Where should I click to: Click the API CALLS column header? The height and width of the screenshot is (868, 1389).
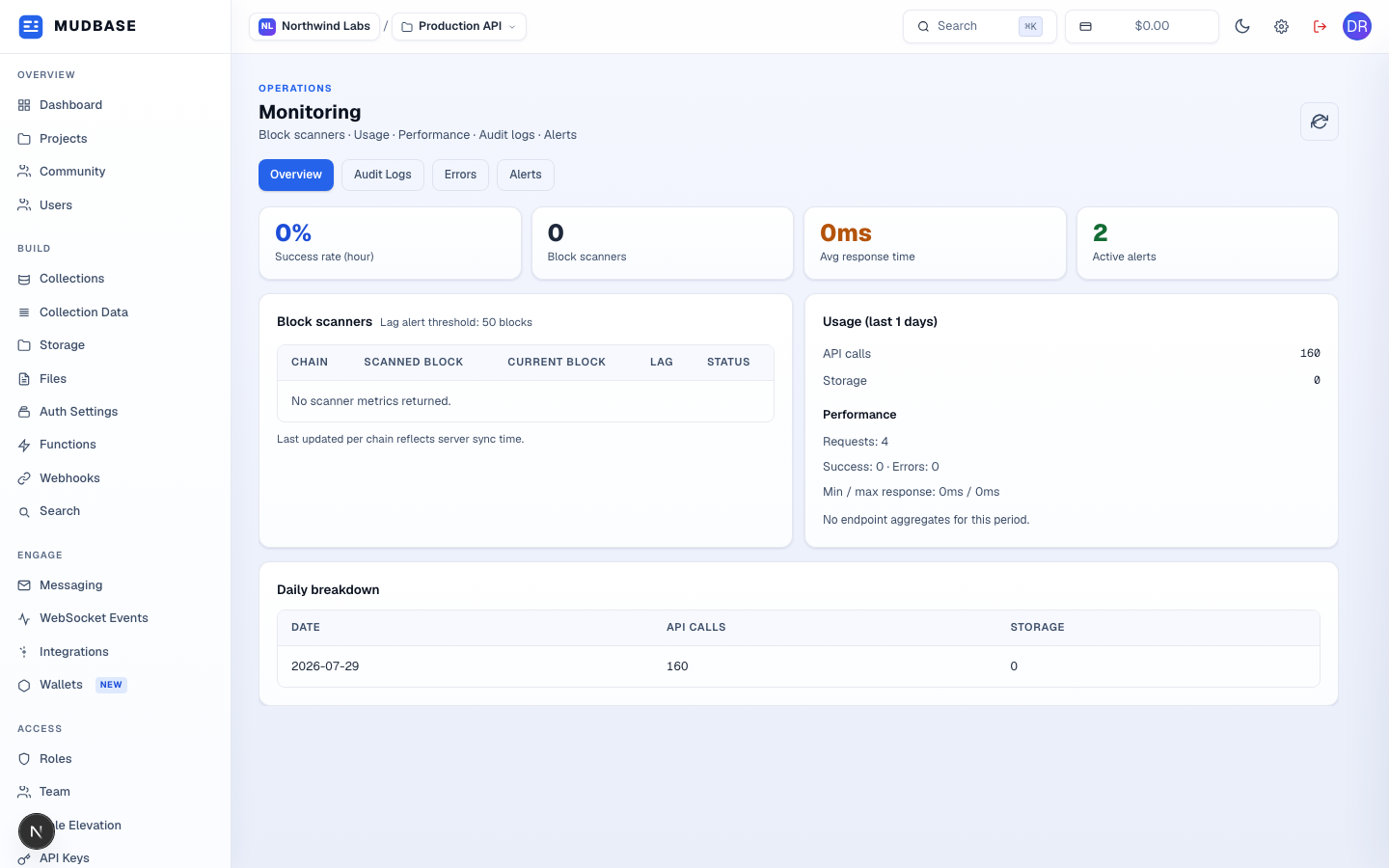tap(696, 627)
